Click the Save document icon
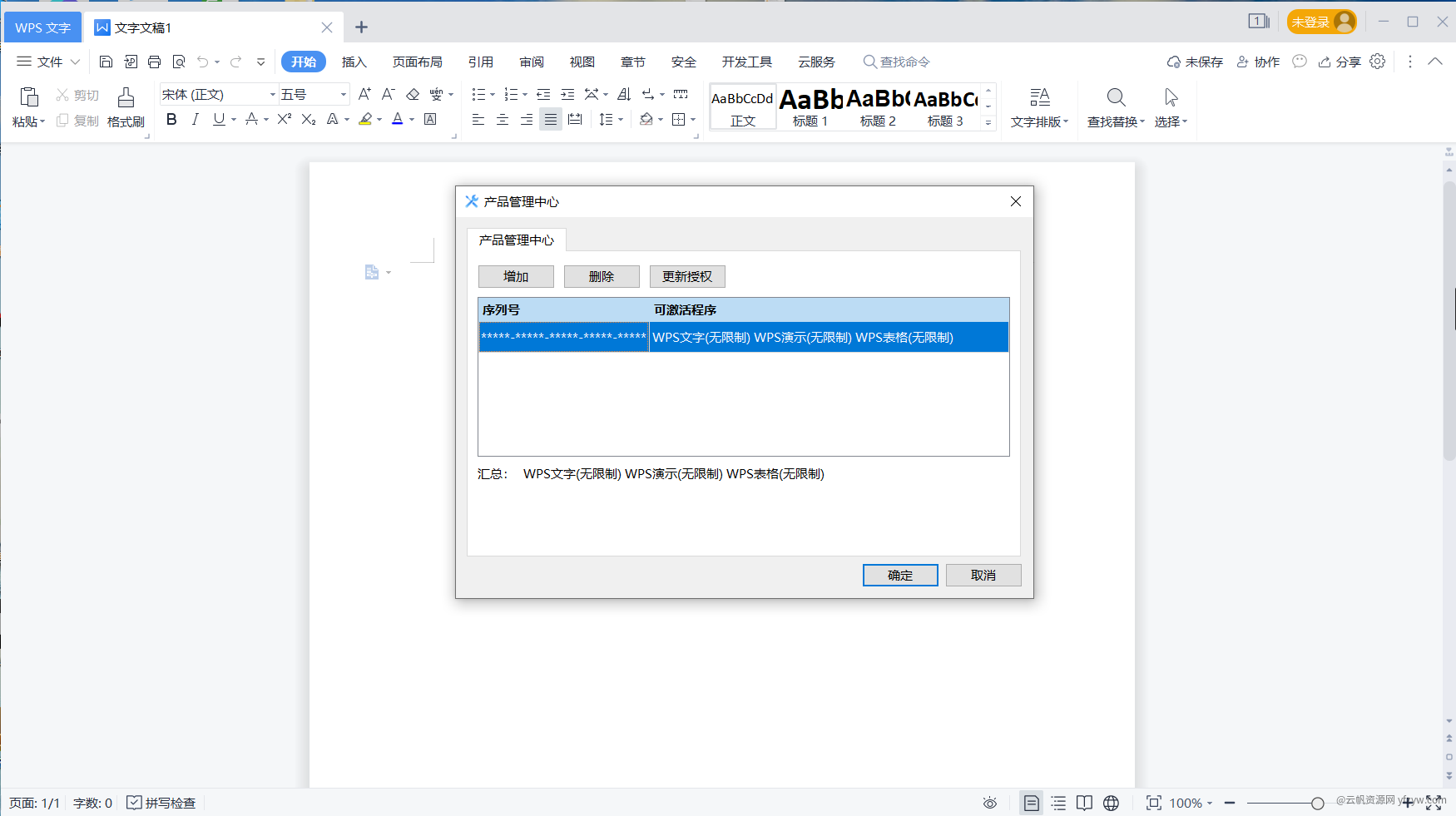This screenshot has height=816, width=1456. [106, 62]
